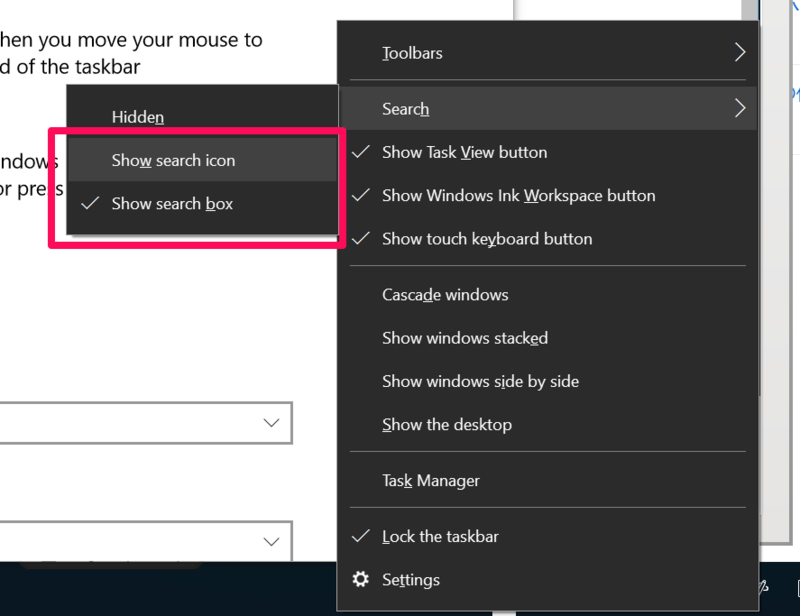Uncheck Show Task View button
The image size is (800, 616).
tap(464, 153)
